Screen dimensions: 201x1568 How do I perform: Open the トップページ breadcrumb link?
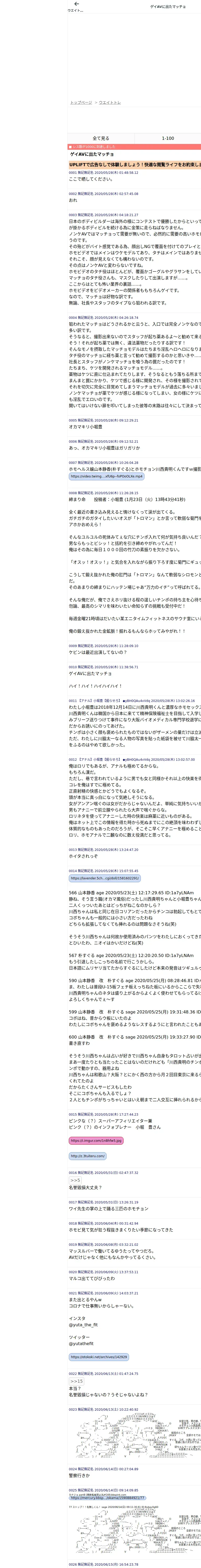coord(81,102)
